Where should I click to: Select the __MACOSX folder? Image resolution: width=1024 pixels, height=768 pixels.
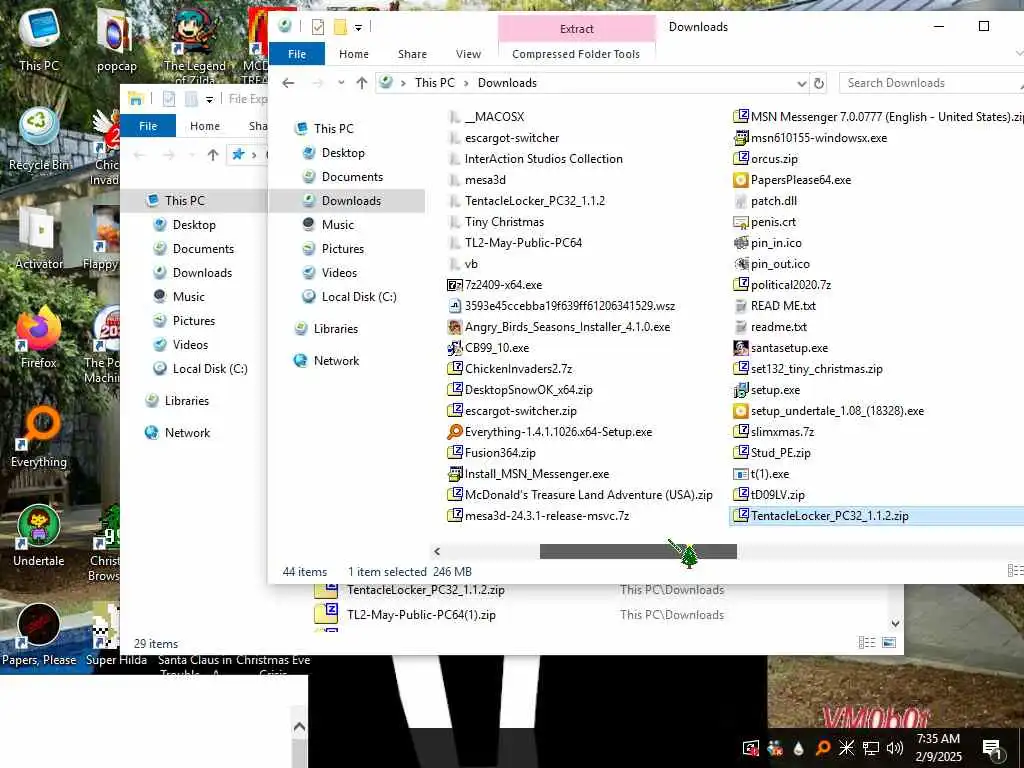point(487,117)
